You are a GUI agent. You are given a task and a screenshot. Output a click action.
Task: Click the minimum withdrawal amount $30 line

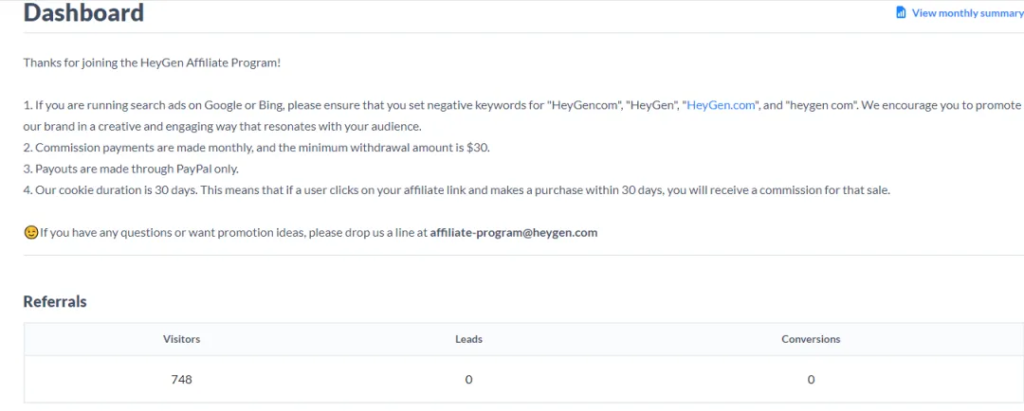[257, 148]
